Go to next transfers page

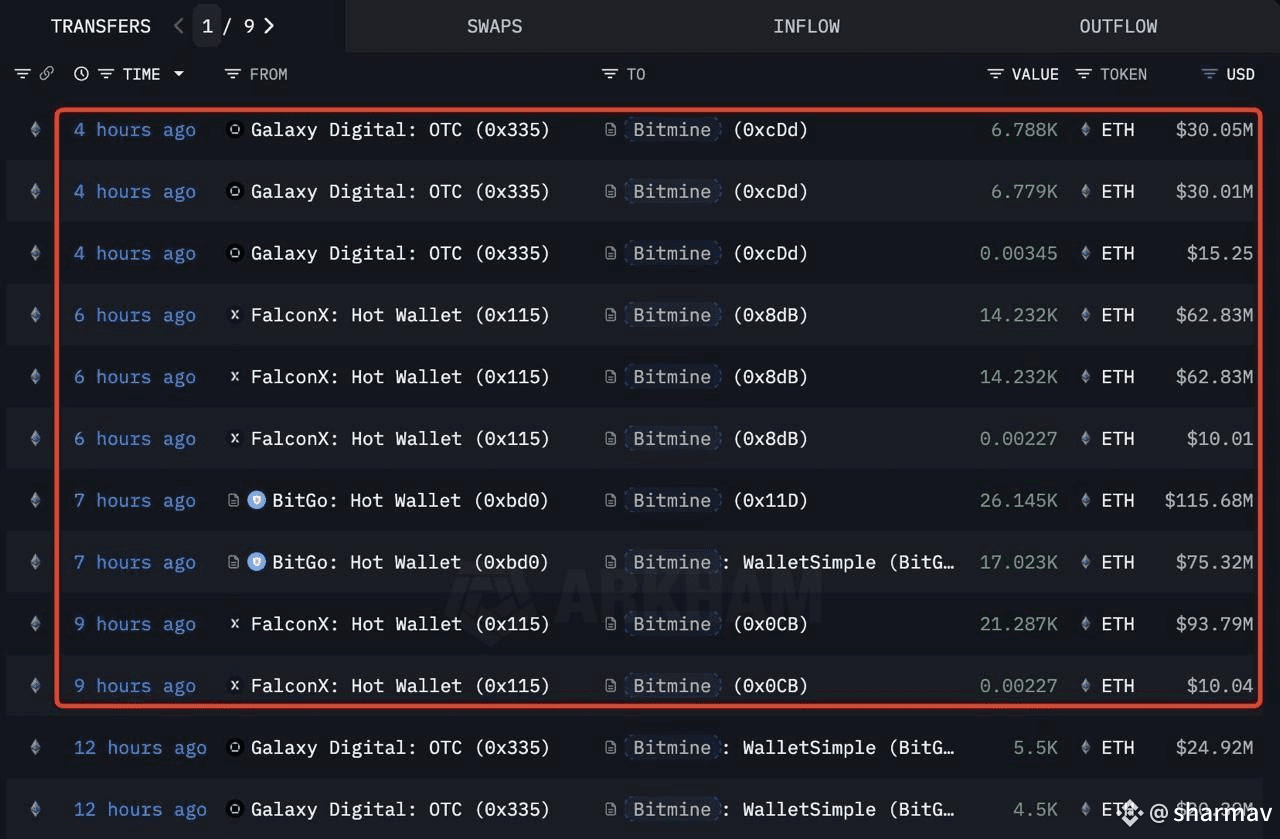tap(269, 26)
